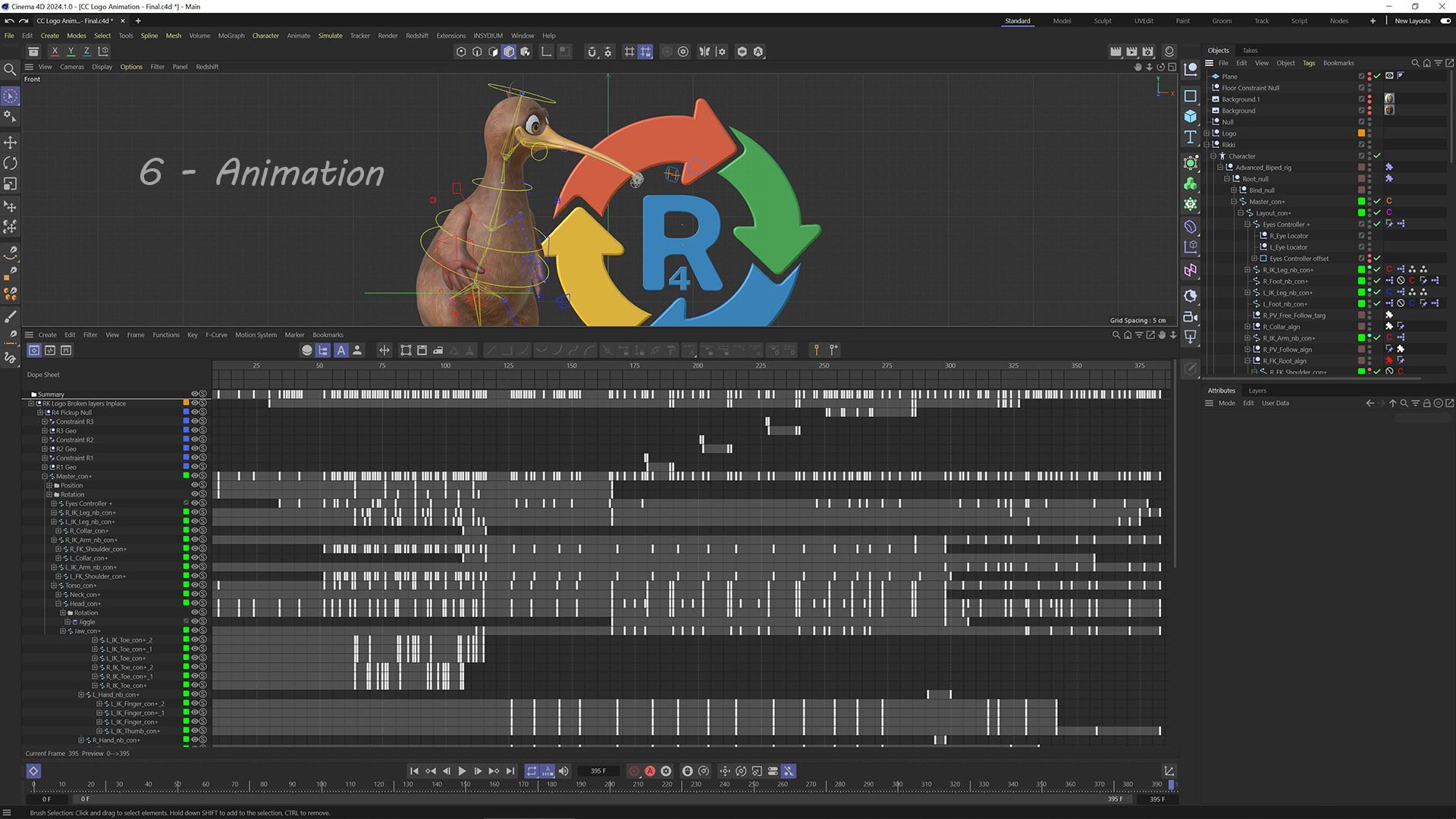Collapse Advanced_Biped_rig in Object Manager
Image resolution: width=1456 pixels, height=819 pixels.
(1220, 168)
